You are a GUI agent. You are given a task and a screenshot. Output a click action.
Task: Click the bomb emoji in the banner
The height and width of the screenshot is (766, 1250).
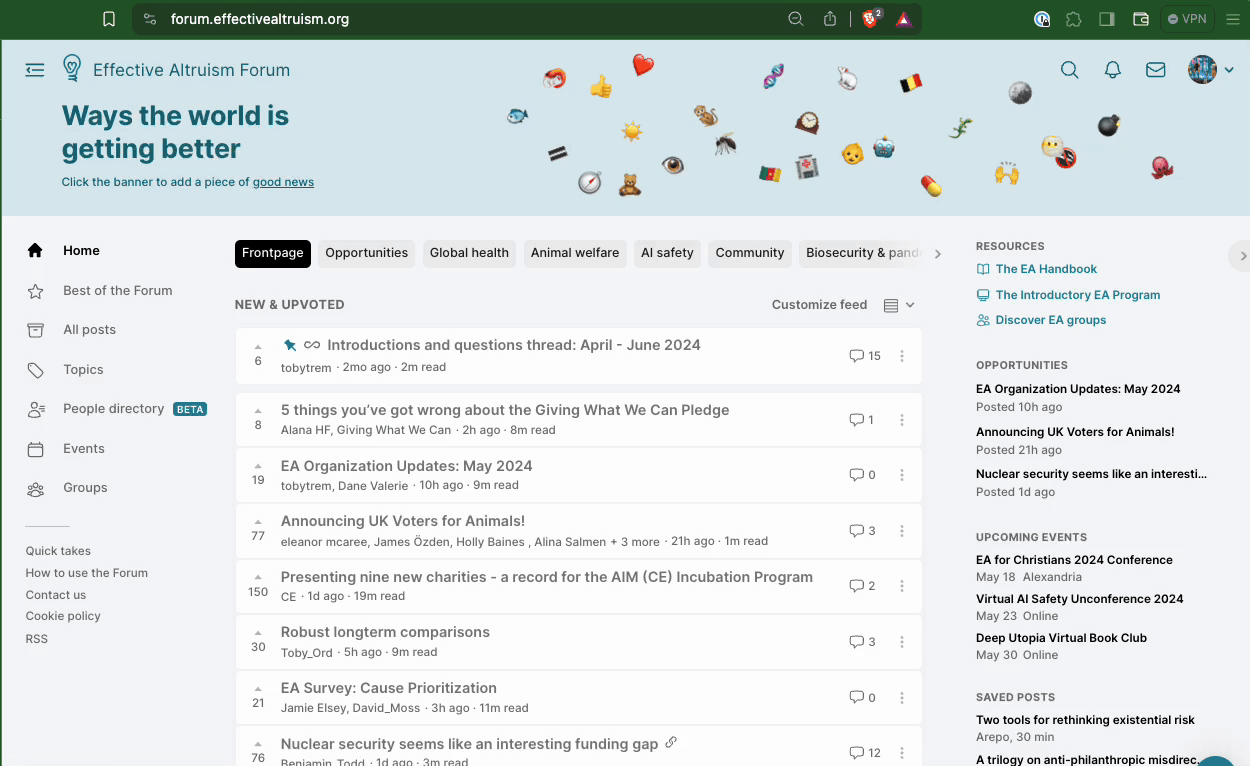[x=1108, y=125]
